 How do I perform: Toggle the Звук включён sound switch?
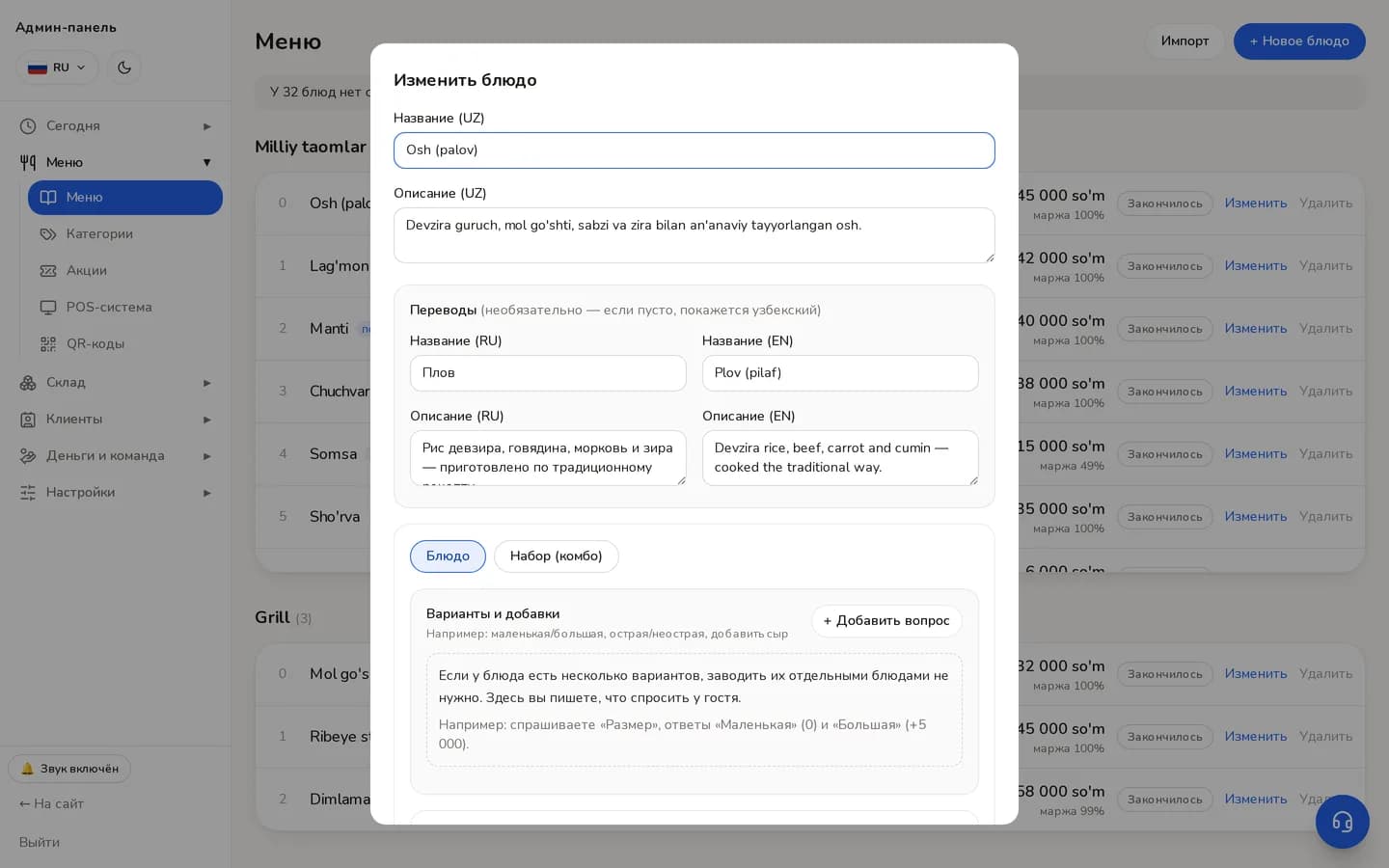click(69, 769)
